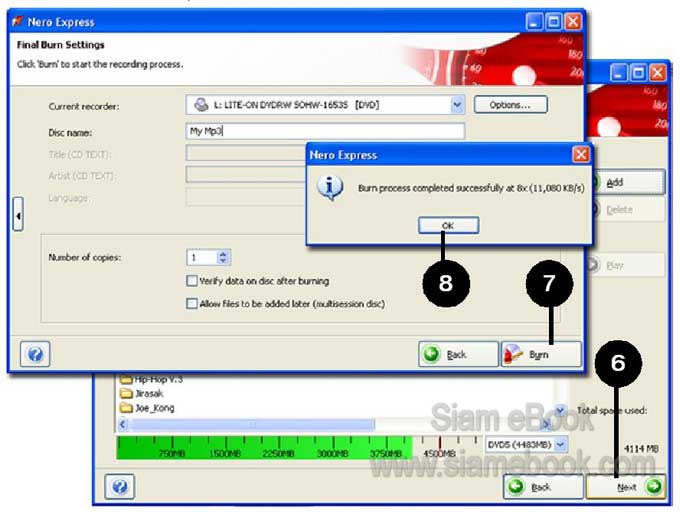Screen dimensions: 680x512
Task: Expand the Current recorder dropdown
Action: point(457,105)
